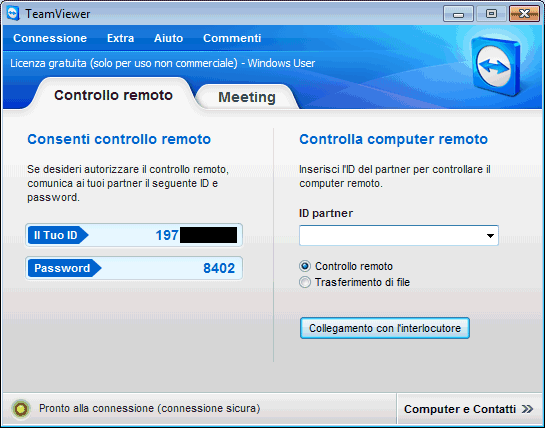Click the connection status indicator icon
The height and width of the screenshot is (428, 545).
pos(21,409)
